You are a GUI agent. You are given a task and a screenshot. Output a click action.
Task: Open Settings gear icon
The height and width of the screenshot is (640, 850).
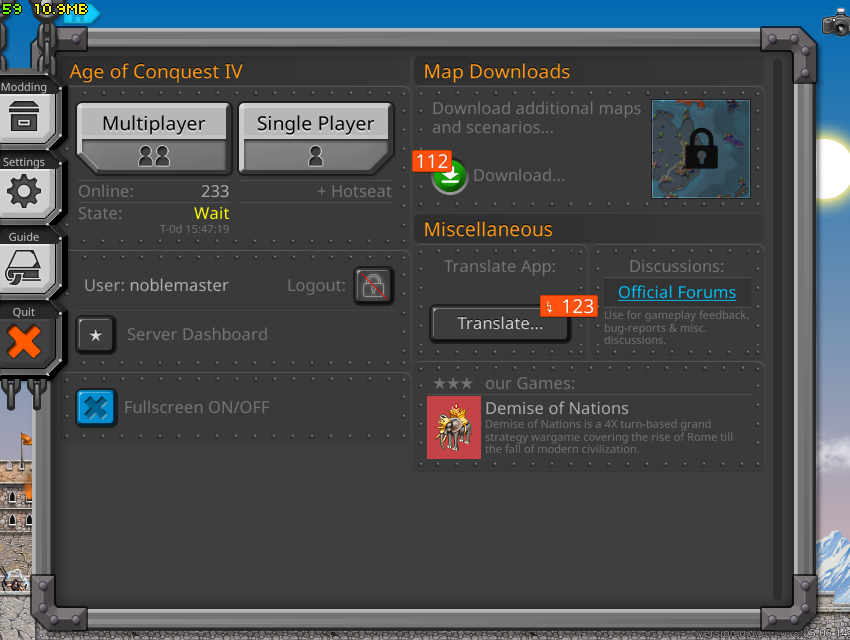24,191
